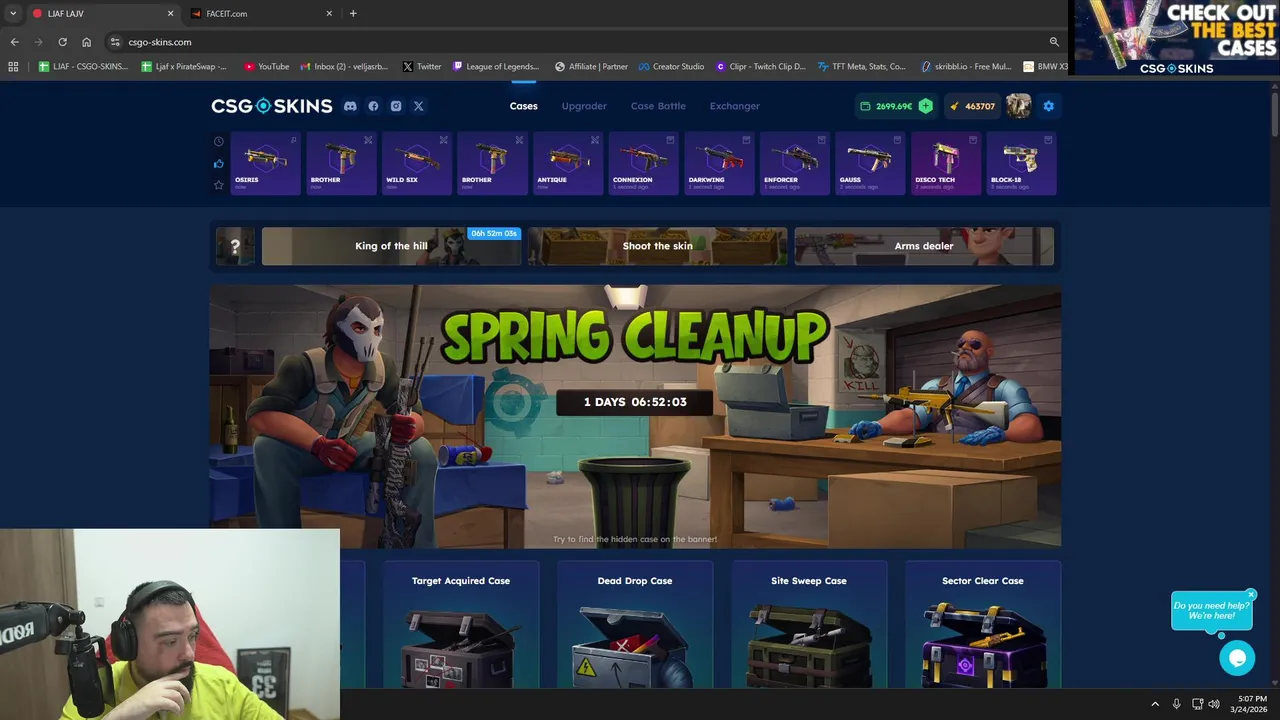Open the Exchanger tab
The width and height of the screenshot is (1280, 720).
coord(735,106)
